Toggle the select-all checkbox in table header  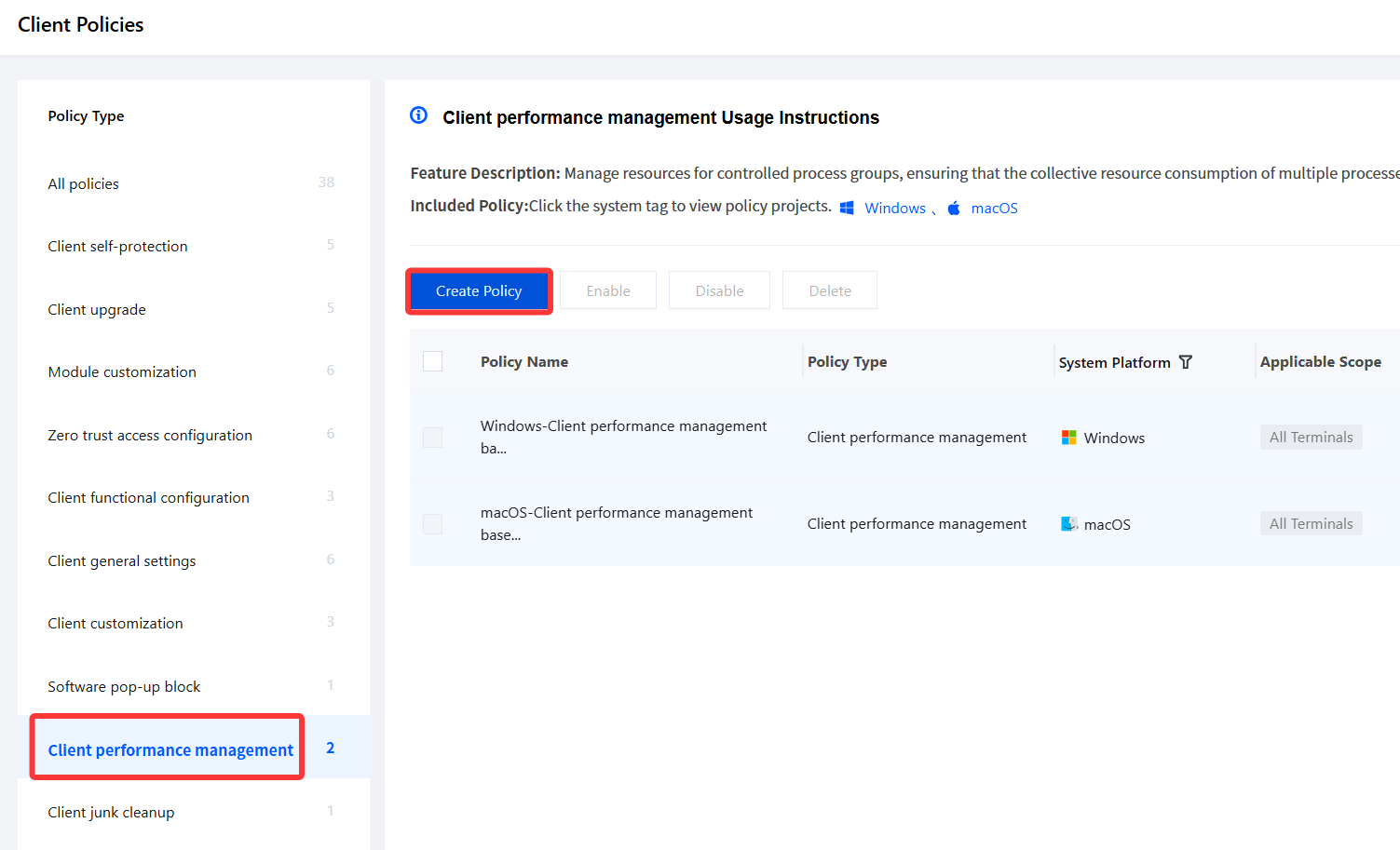[x=433, y=361]
